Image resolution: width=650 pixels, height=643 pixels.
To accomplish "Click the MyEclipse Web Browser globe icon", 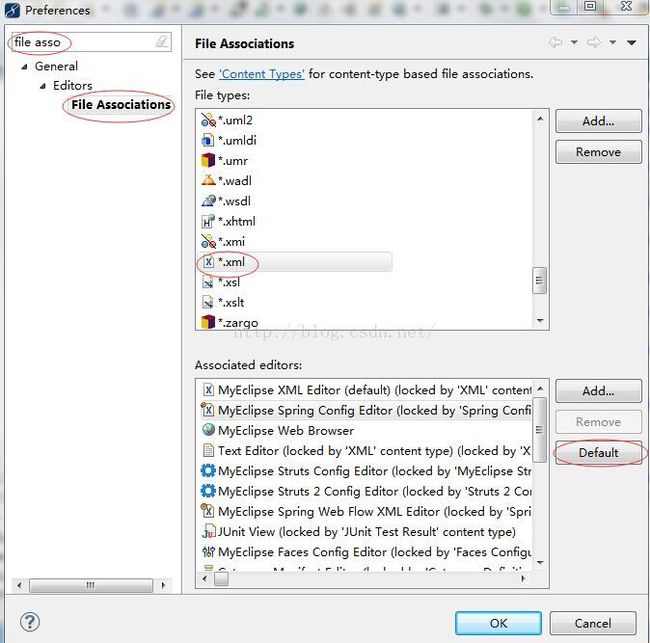I will coord(208,430).
